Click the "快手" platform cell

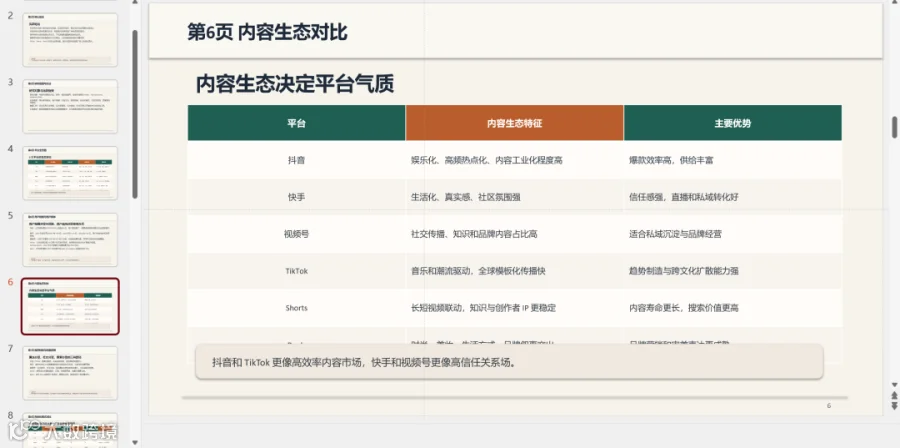pos(296,197)
